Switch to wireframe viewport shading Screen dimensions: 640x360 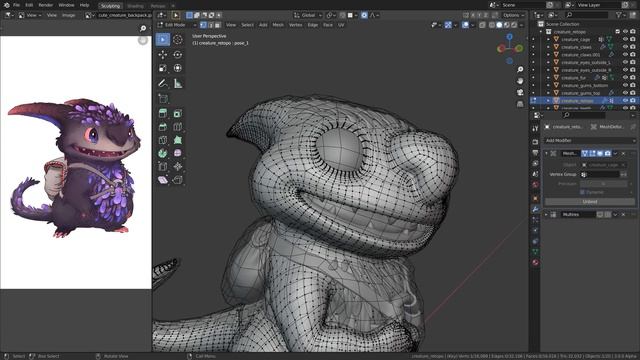tap(492, 25)
